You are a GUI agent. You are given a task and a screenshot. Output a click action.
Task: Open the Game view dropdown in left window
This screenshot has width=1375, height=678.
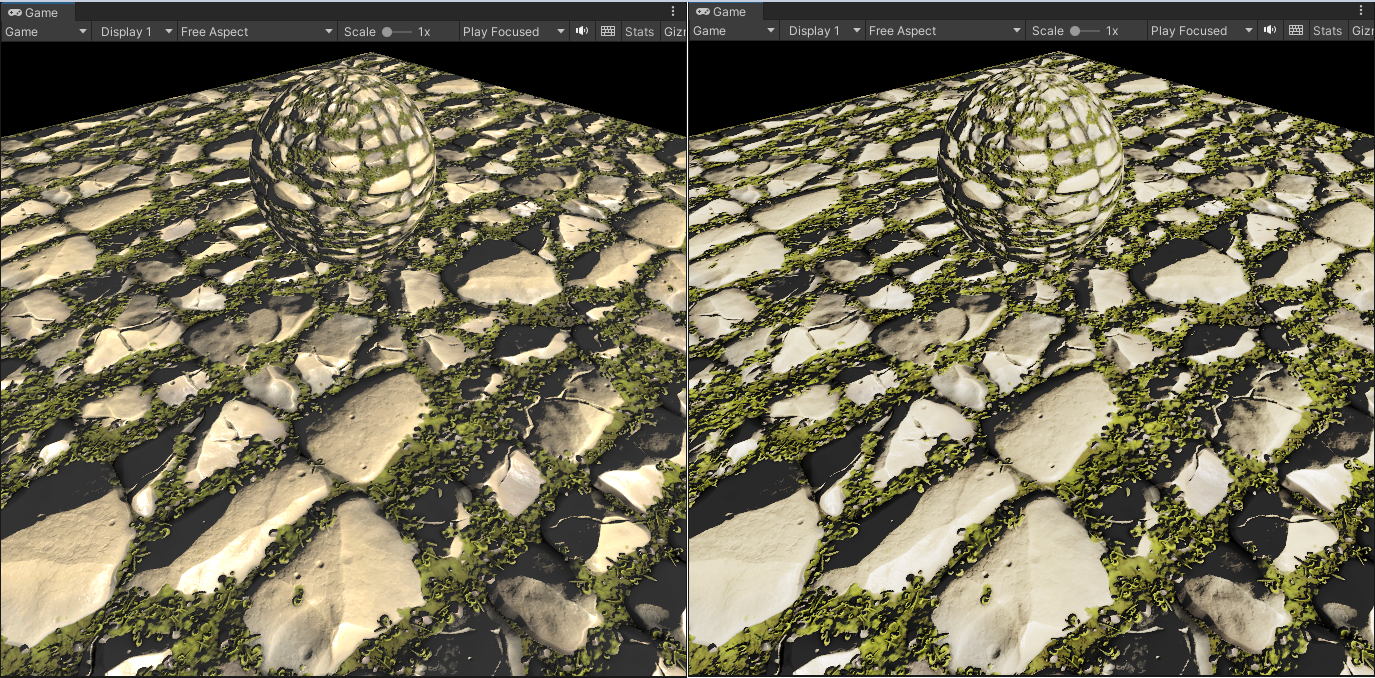(x=46, y=31)
